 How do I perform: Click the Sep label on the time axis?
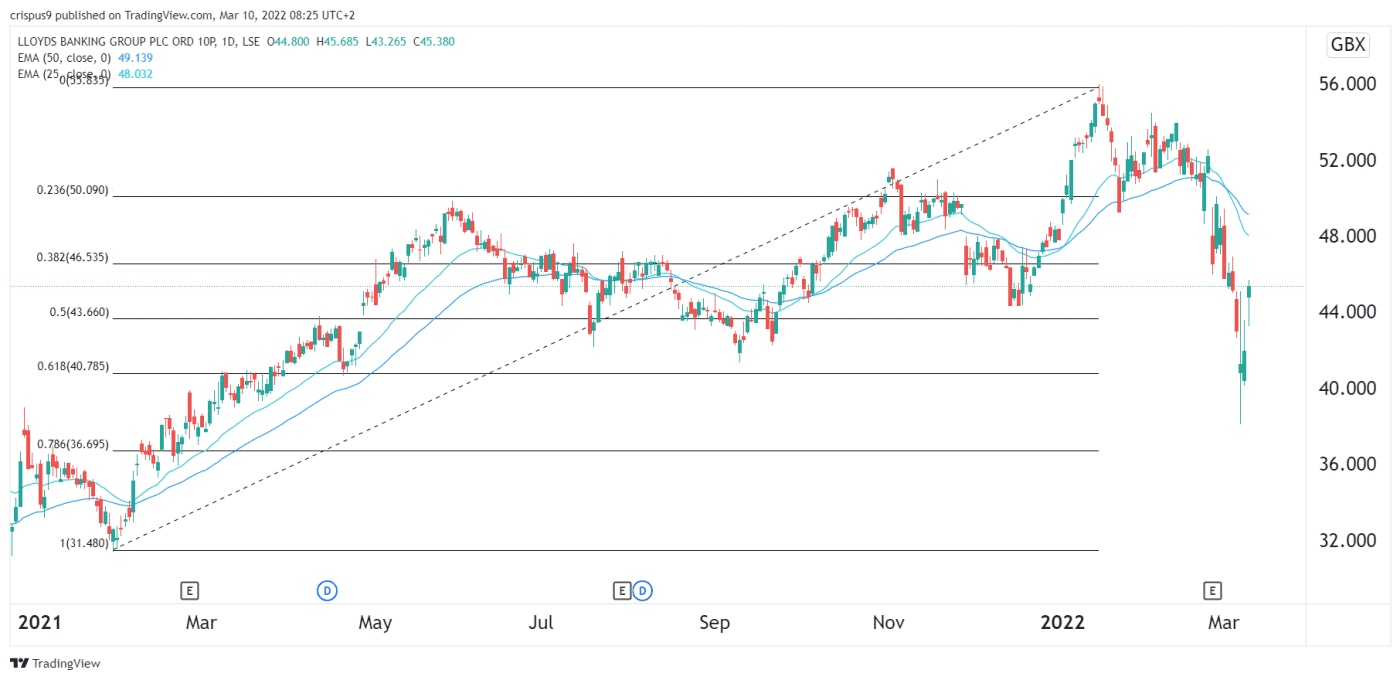[x=714, y=622]
